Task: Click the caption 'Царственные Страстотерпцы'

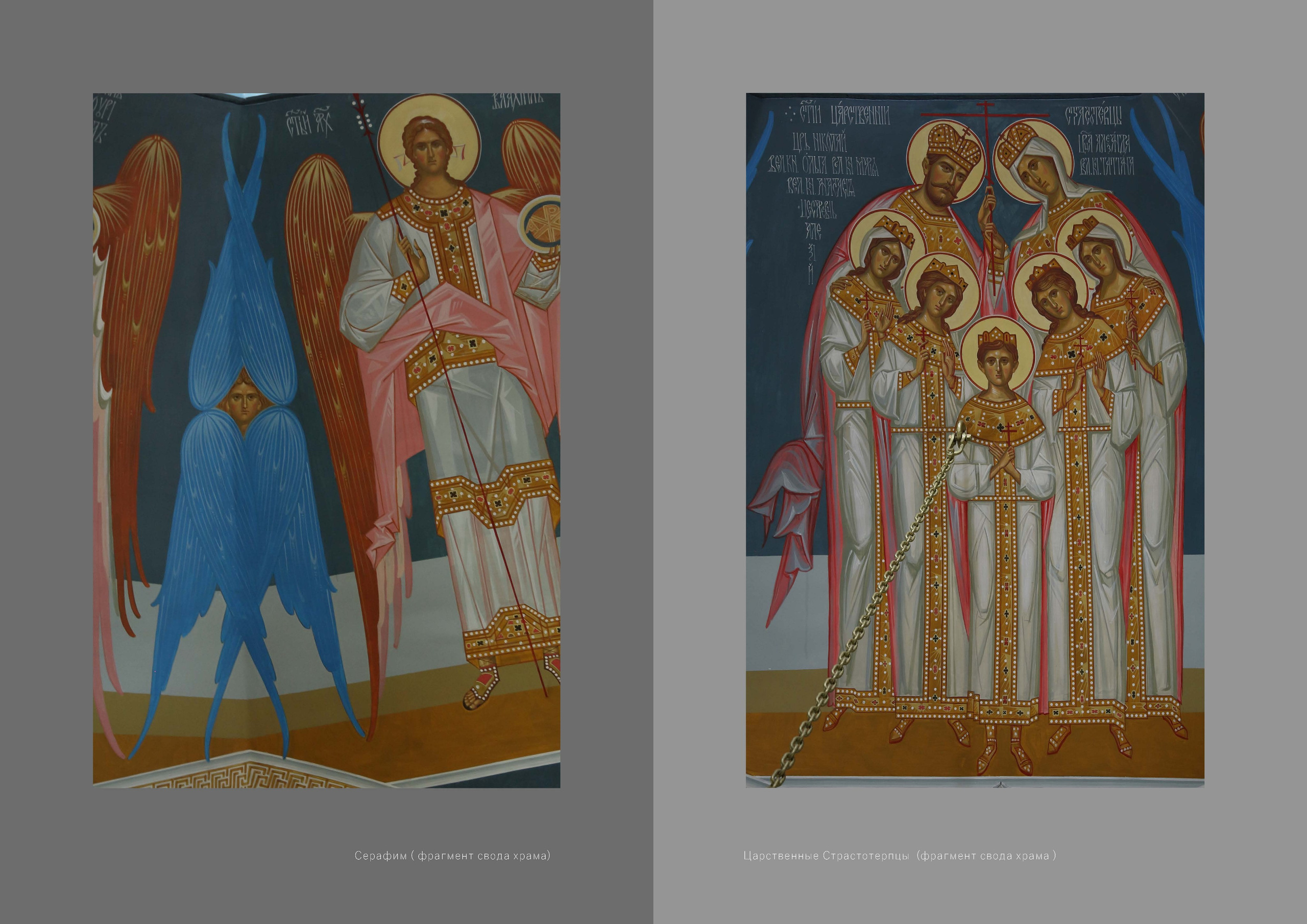Action: 826,856
